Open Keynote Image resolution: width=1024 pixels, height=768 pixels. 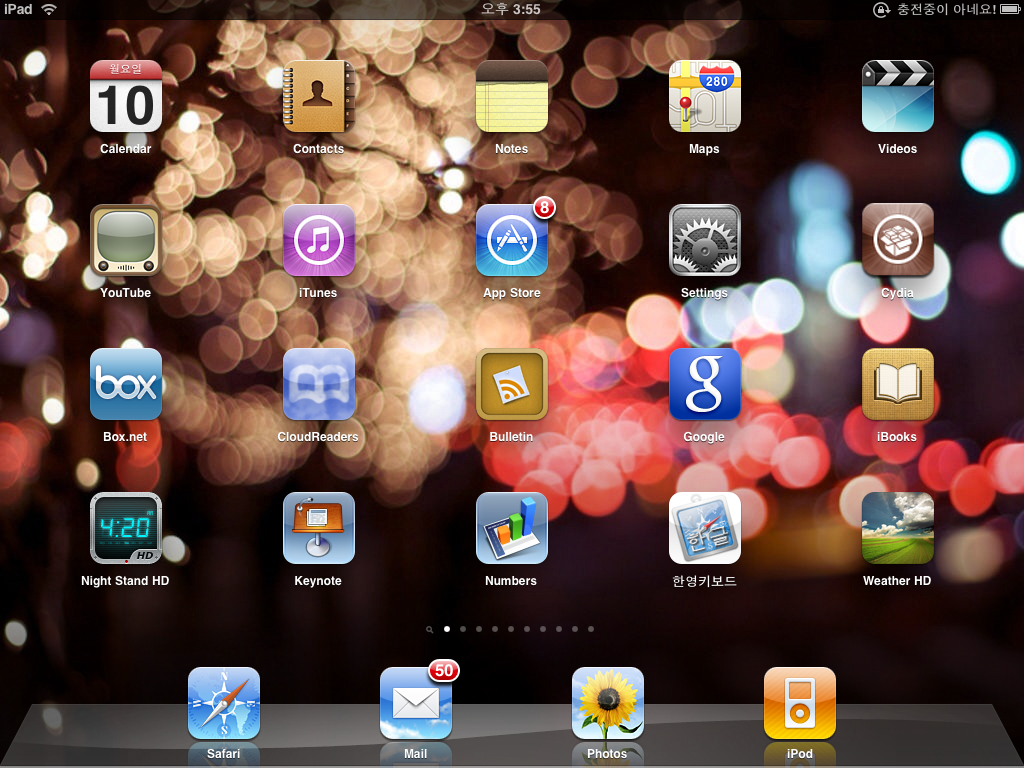(x=319, y=528)
